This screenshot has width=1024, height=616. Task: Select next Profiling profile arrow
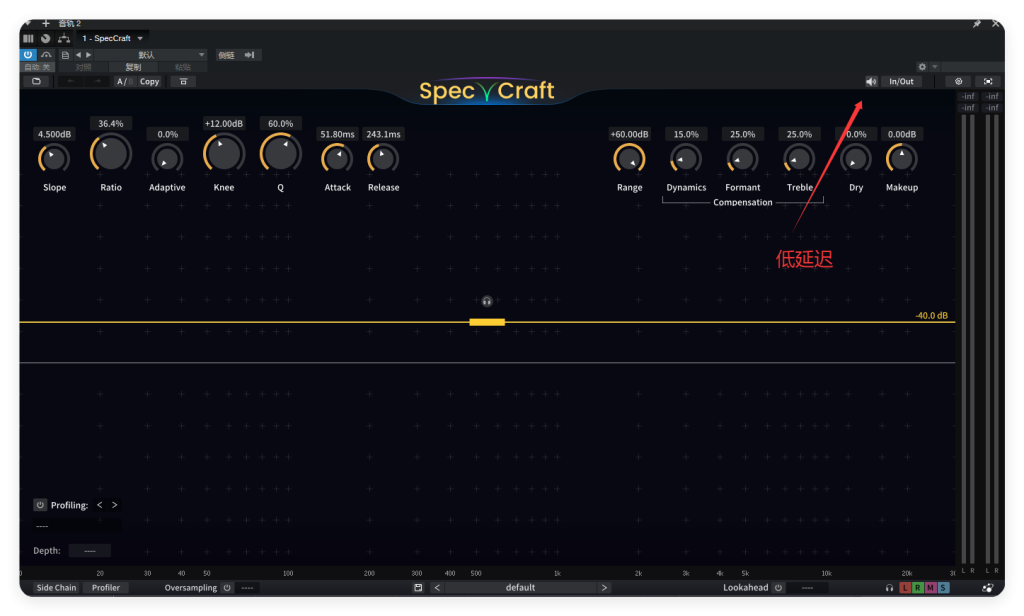[x=115, y=505]
